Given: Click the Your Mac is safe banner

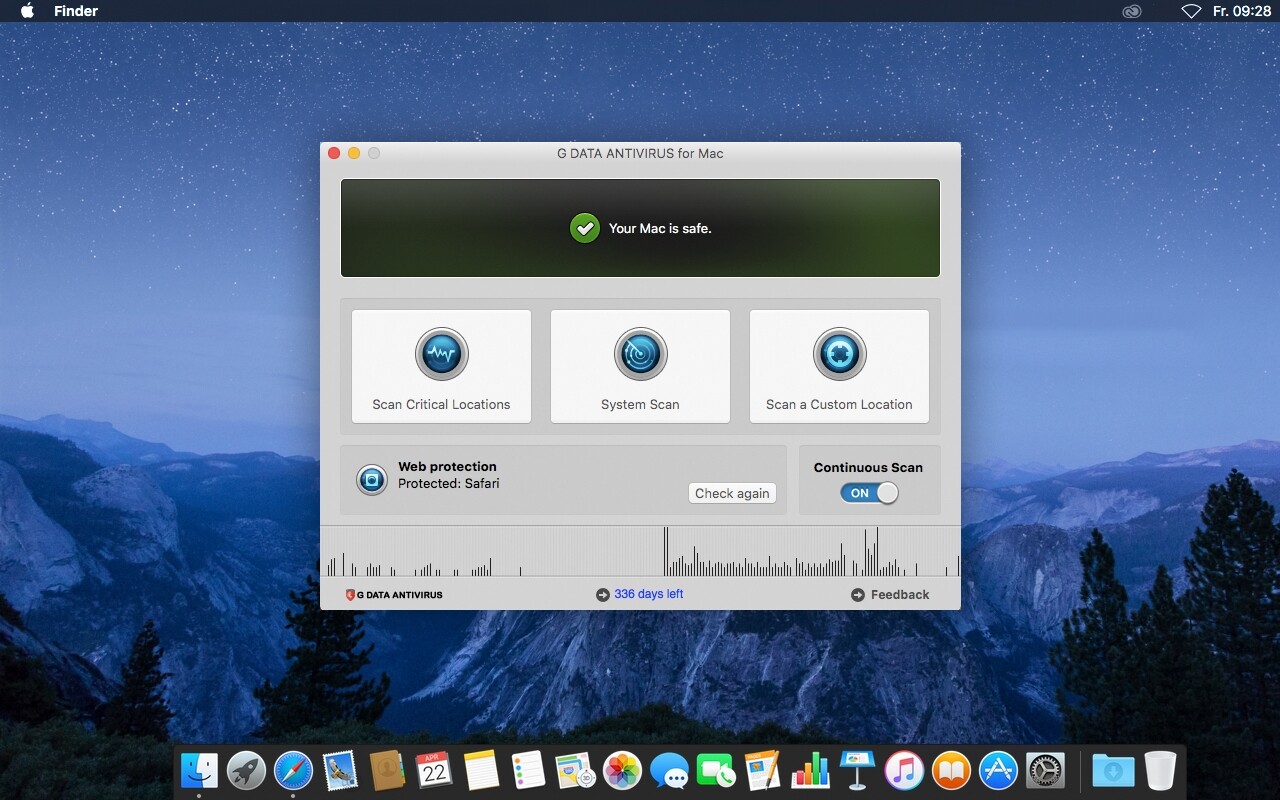Looking at the screenshot, I should [640, 228].
